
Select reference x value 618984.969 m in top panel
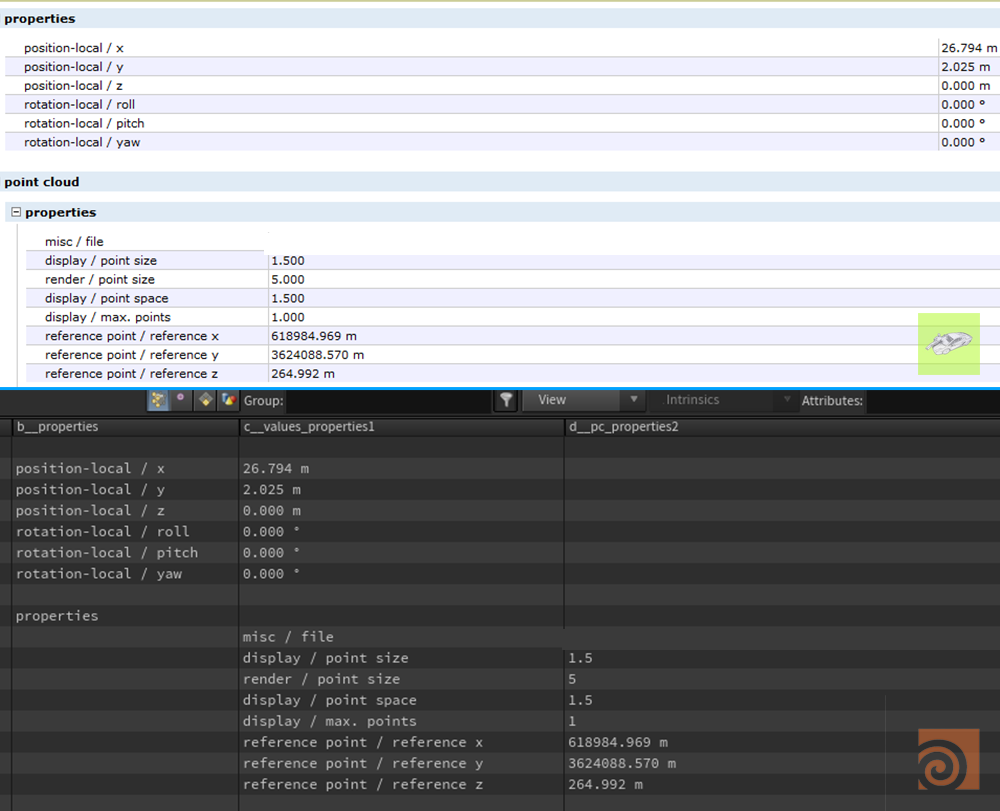point(314,336)
